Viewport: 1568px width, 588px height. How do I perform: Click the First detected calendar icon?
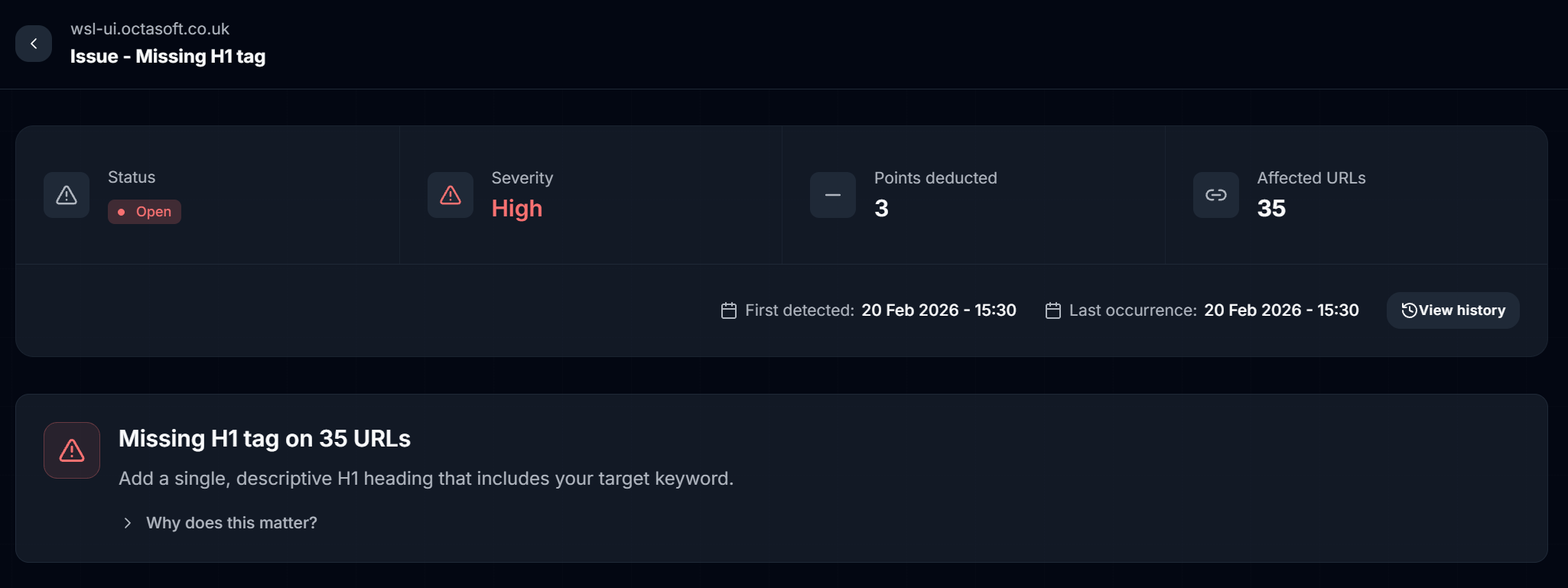click(729, 310)
